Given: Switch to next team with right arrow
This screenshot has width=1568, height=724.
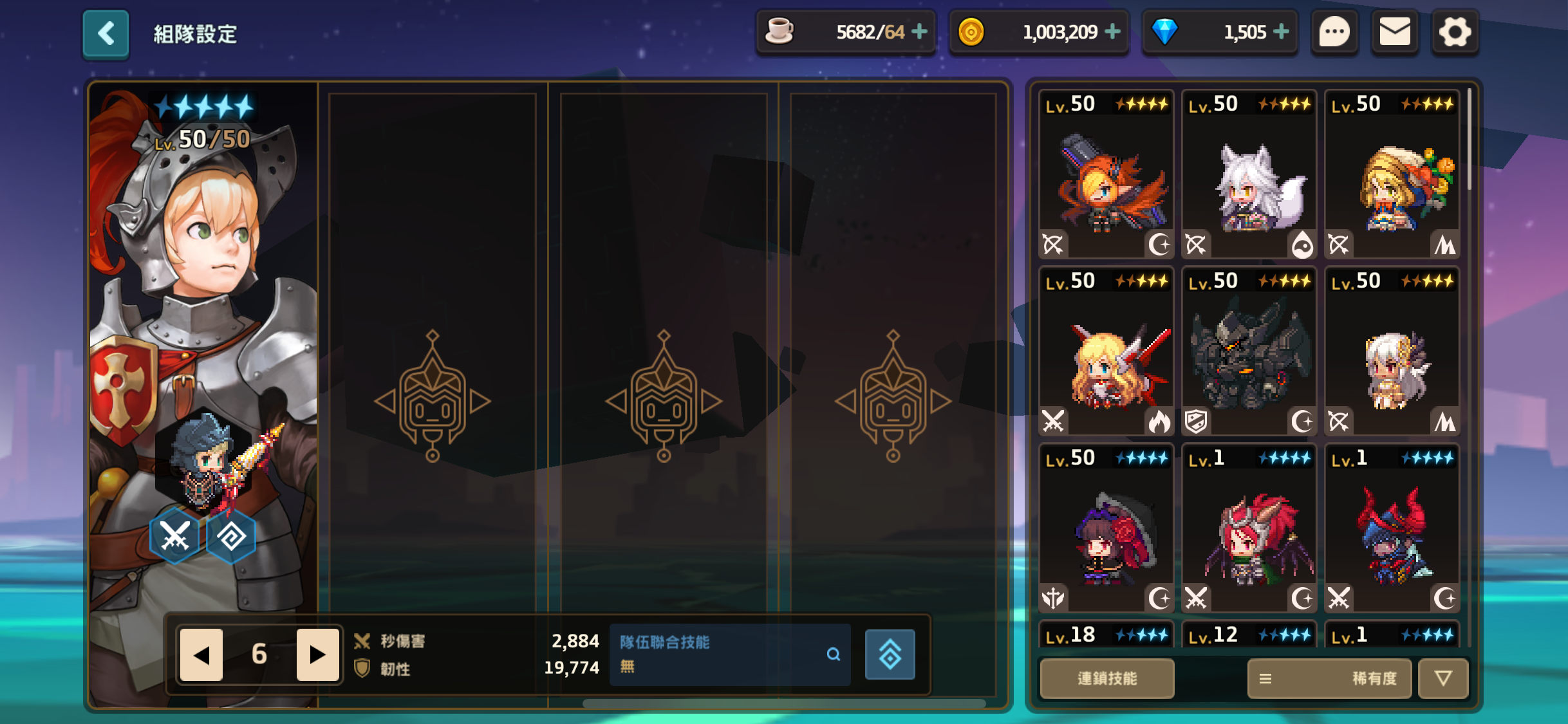Looking at the screenshot, I should 317,654.
